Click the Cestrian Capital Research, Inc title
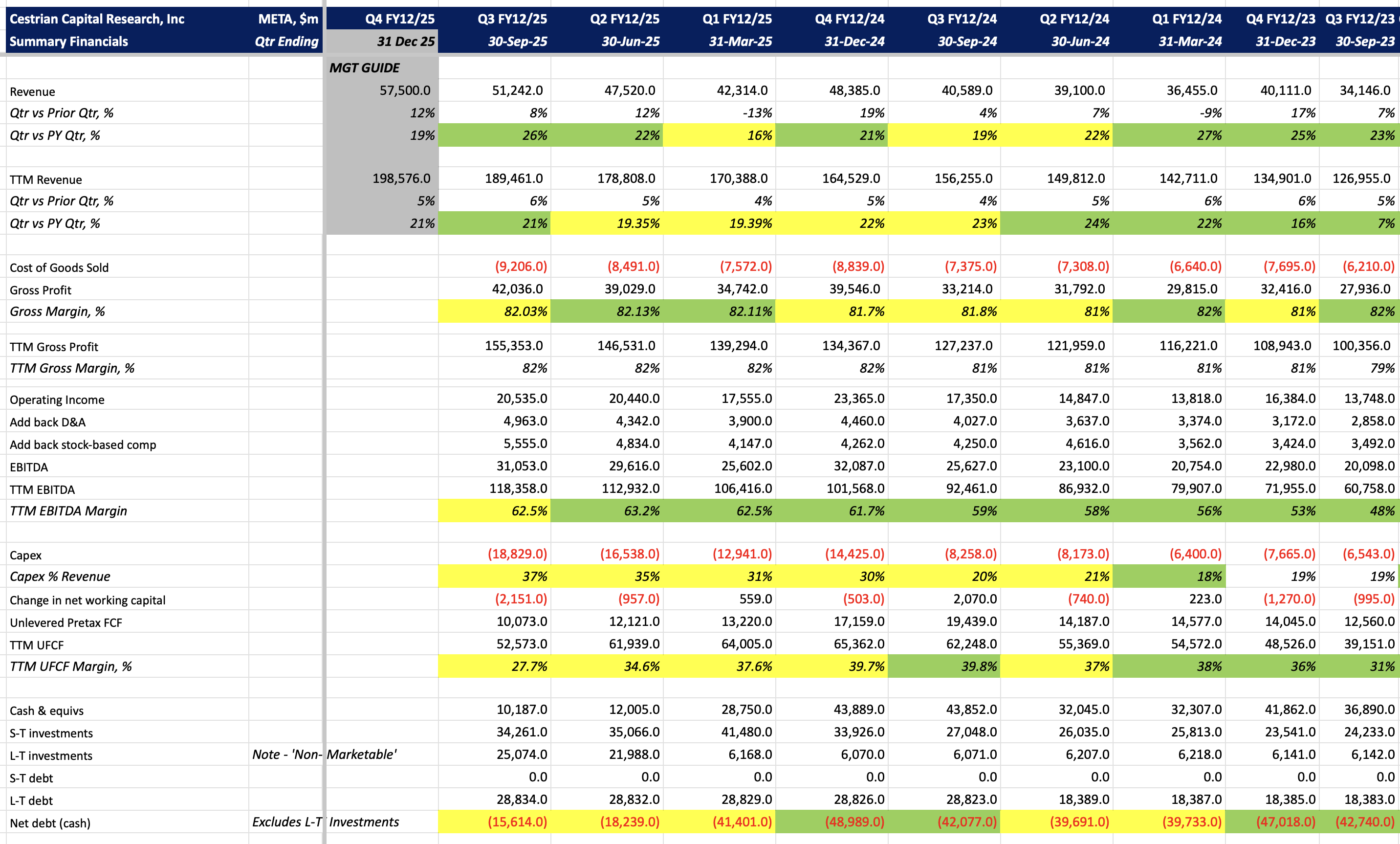 97,19
